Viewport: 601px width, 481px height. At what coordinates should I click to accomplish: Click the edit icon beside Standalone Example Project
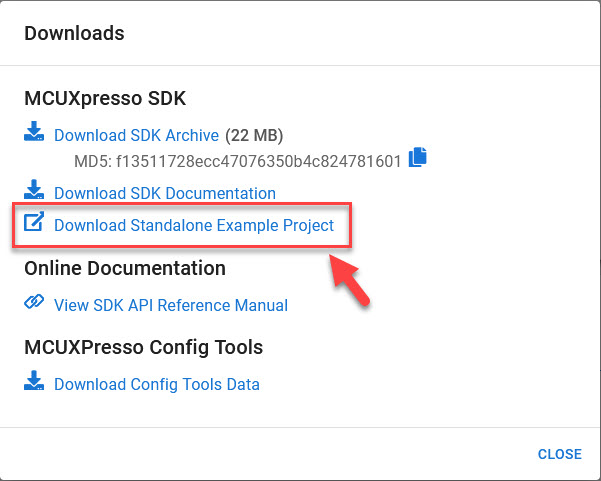coord(34,222)
